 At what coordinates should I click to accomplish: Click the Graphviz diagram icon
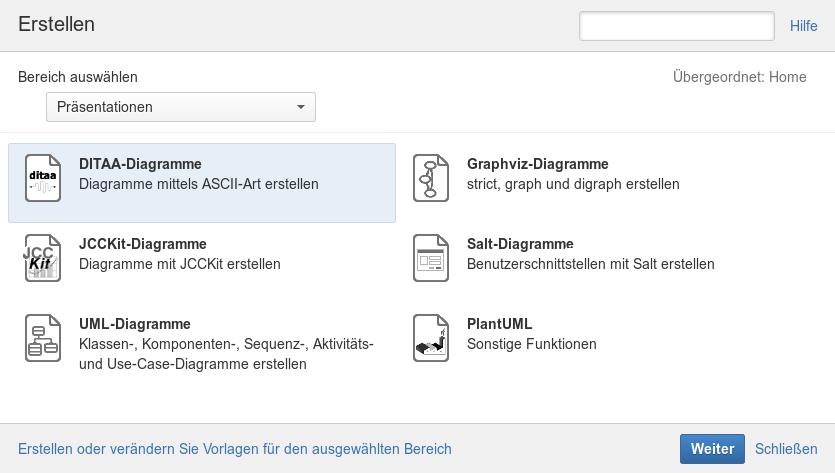pos(431,179)
